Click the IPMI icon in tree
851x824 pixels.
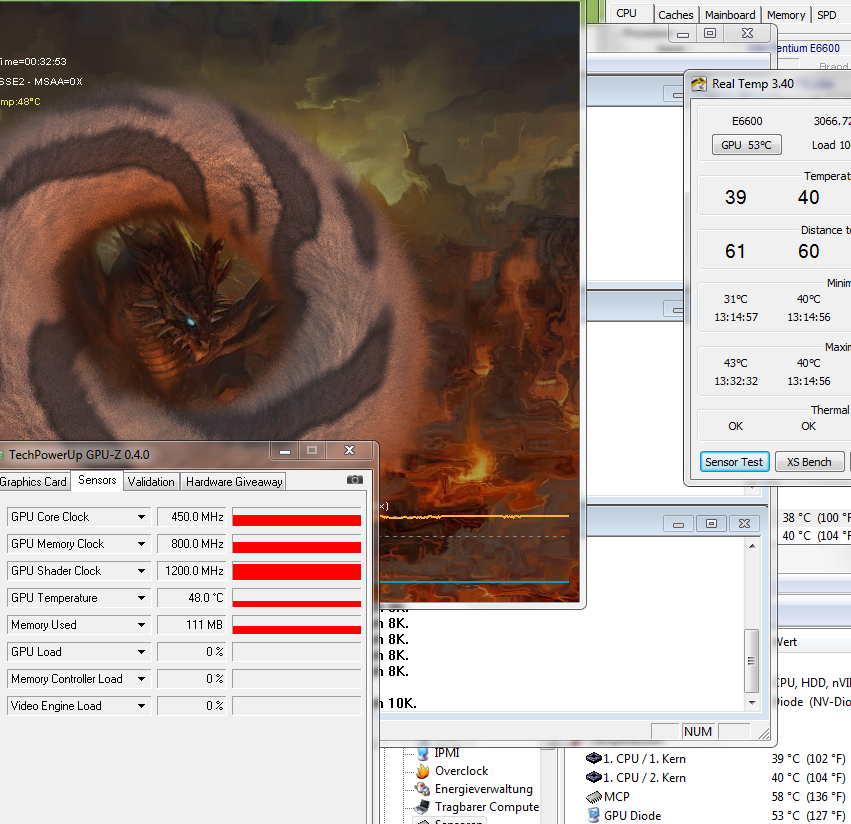coord(423,753)
